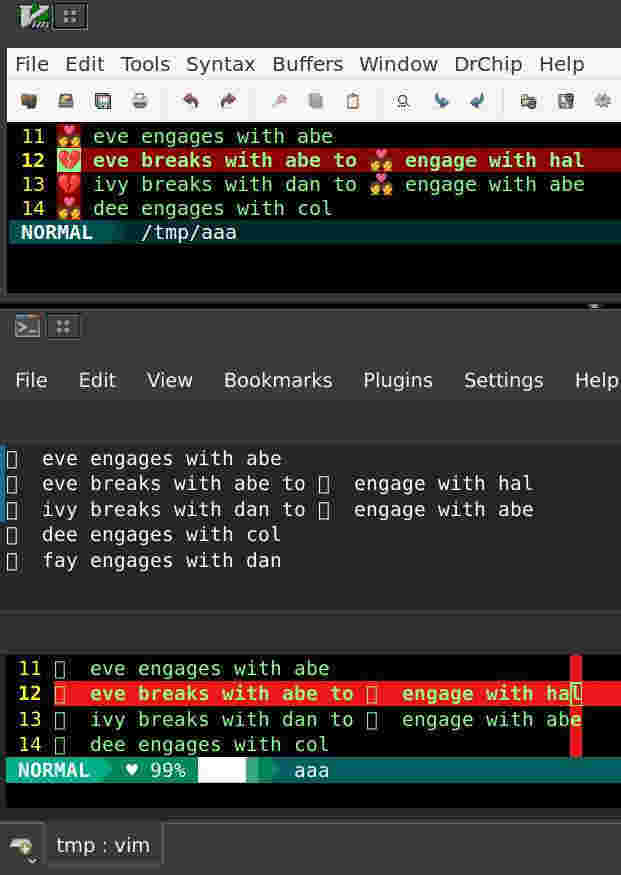Click '/tmp/aaa' in the gVim status line
This screenshot has width=621, height=875.
(188, 233)
